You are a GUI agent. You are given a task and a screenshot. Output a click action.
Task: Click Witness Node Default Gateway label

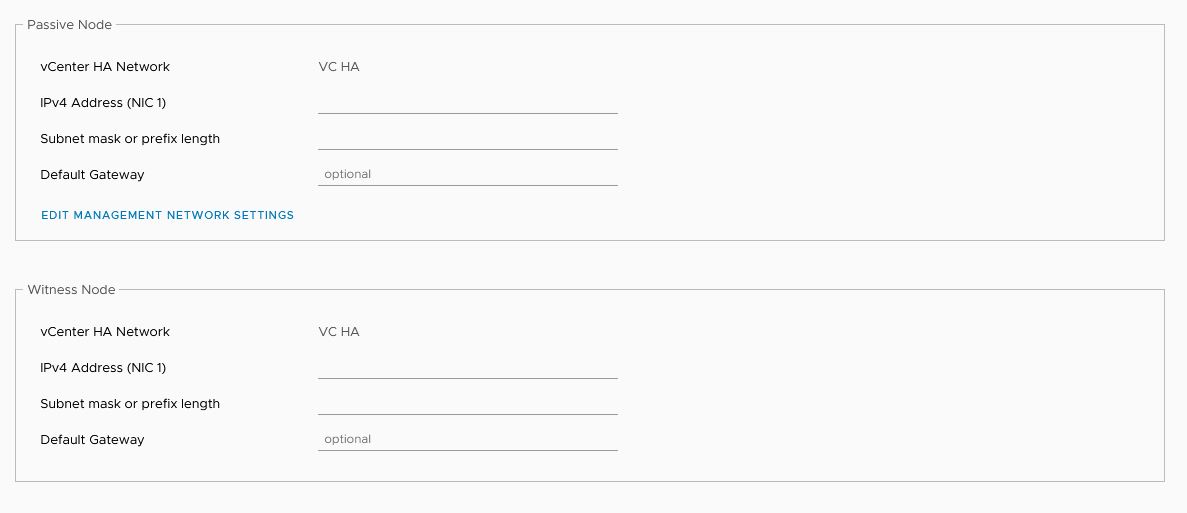click(x=92, y=440)
